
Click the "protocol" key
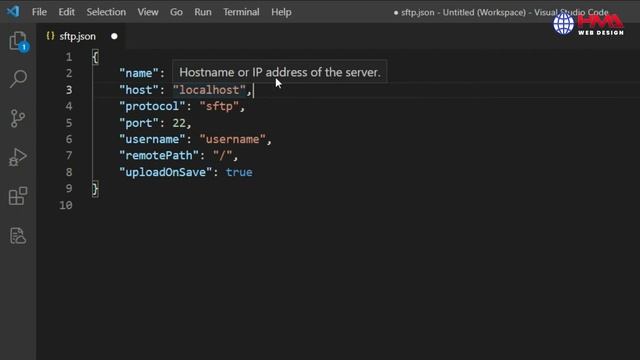tap(152, 106)
